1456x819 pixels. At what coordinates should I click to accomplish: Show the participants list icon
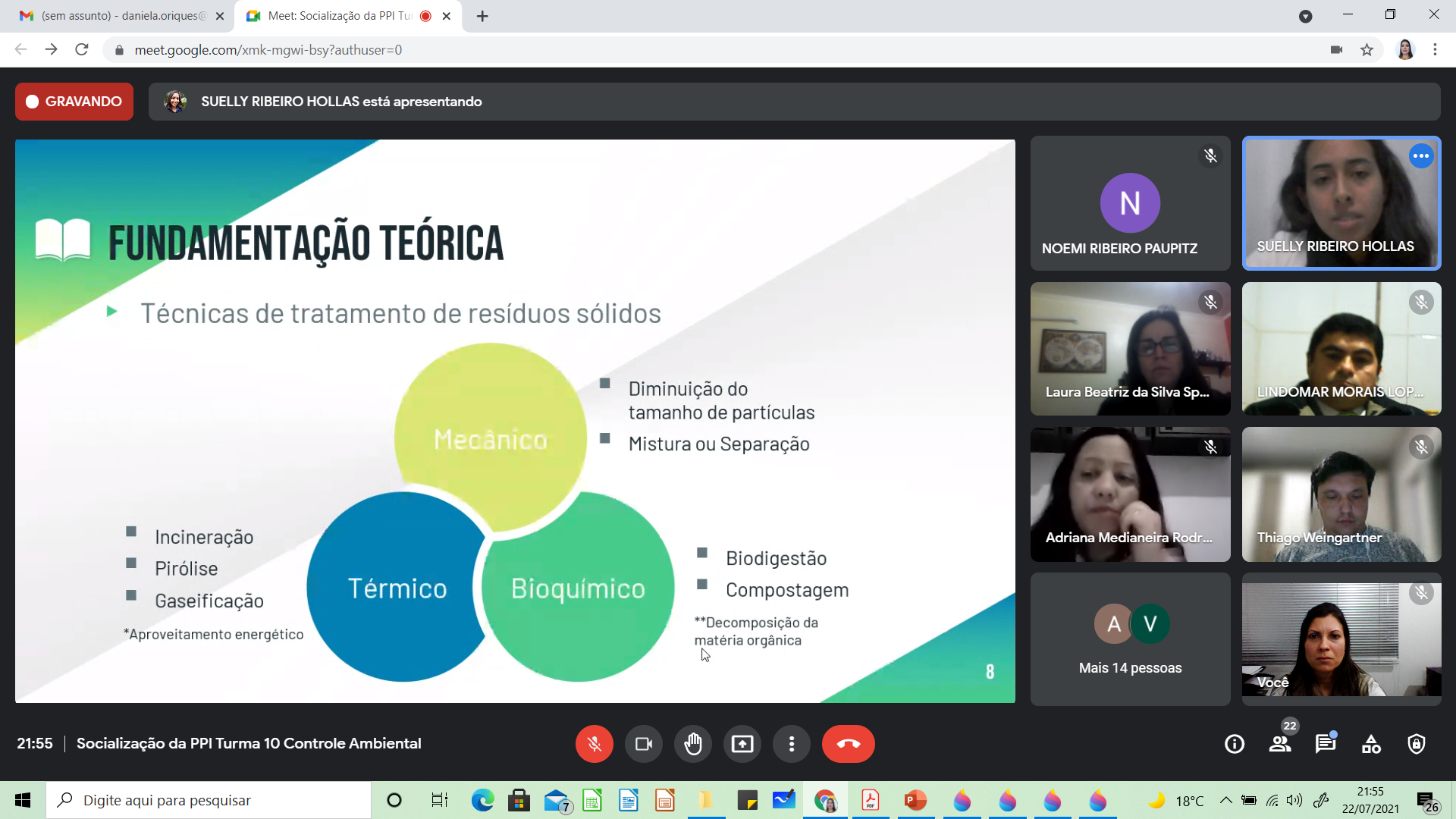(x=1280, y=744)
